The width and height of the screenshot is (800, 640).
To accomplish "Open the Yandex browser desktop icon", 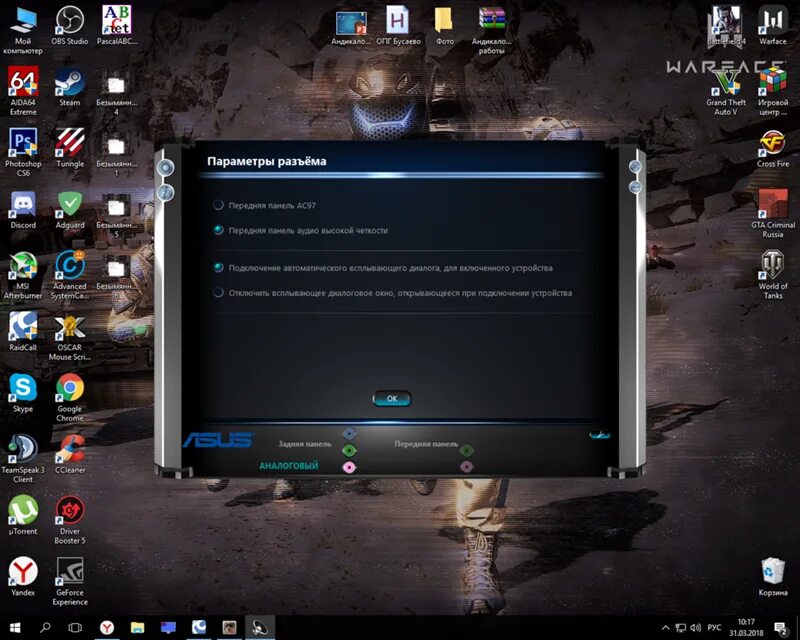I will tap(23, 577).
